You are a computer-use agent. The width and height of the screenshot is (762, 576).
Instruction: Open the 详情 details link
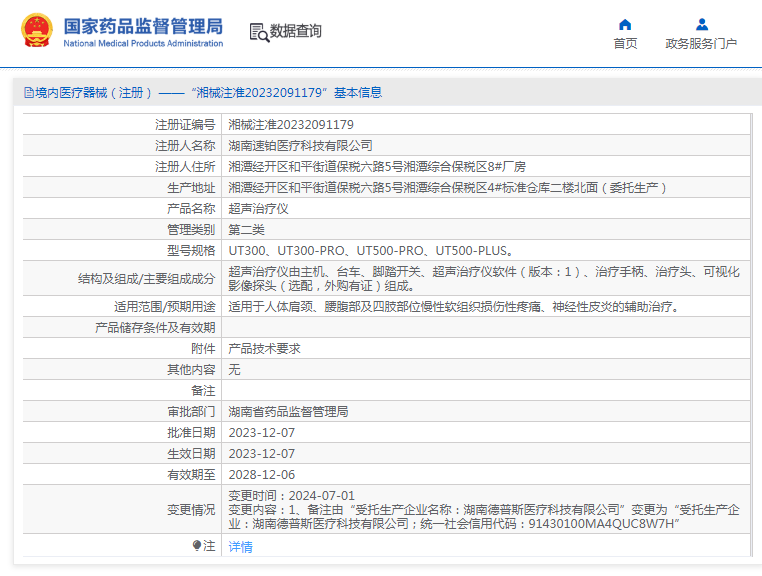(x=240, y=547)
